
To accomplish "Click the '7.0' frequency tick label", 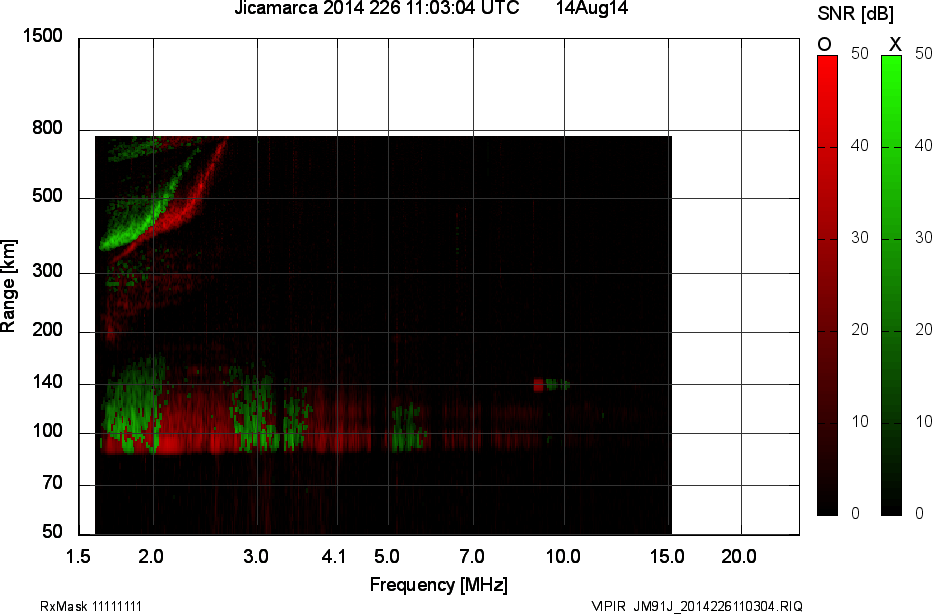I will [471, 557].
